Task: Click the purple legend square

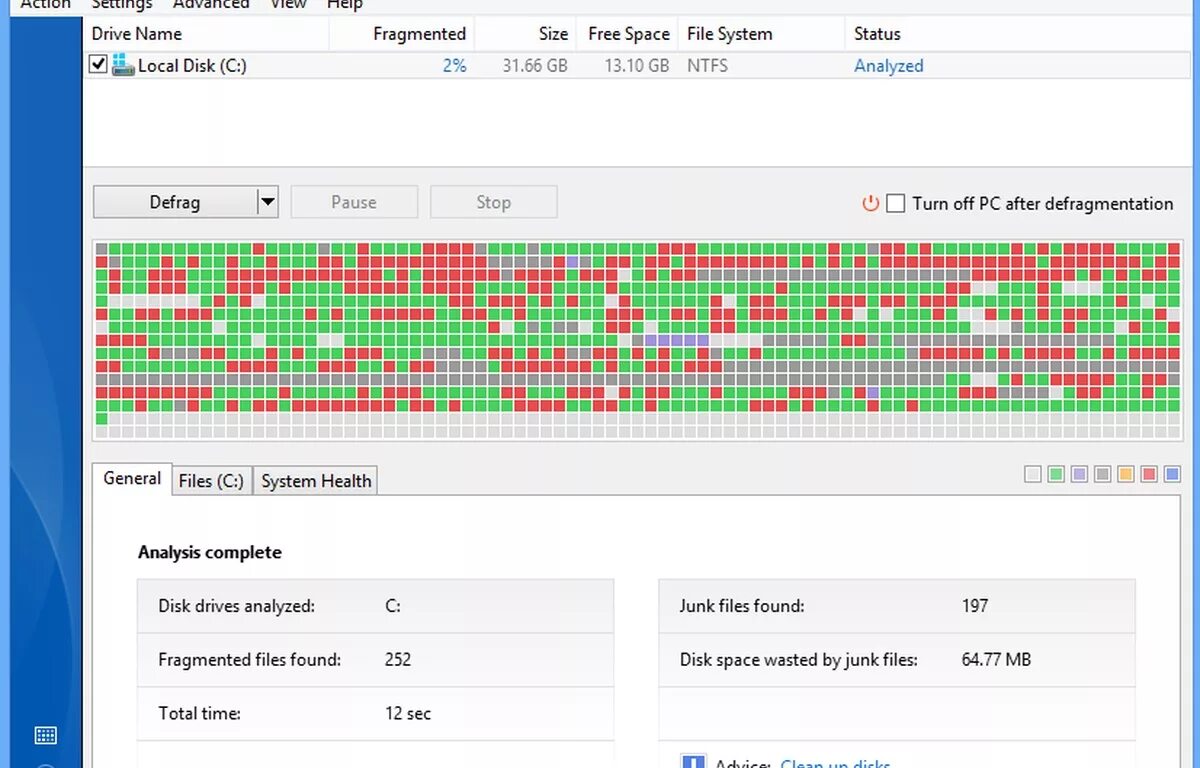Action: [x=1079, y=474]
